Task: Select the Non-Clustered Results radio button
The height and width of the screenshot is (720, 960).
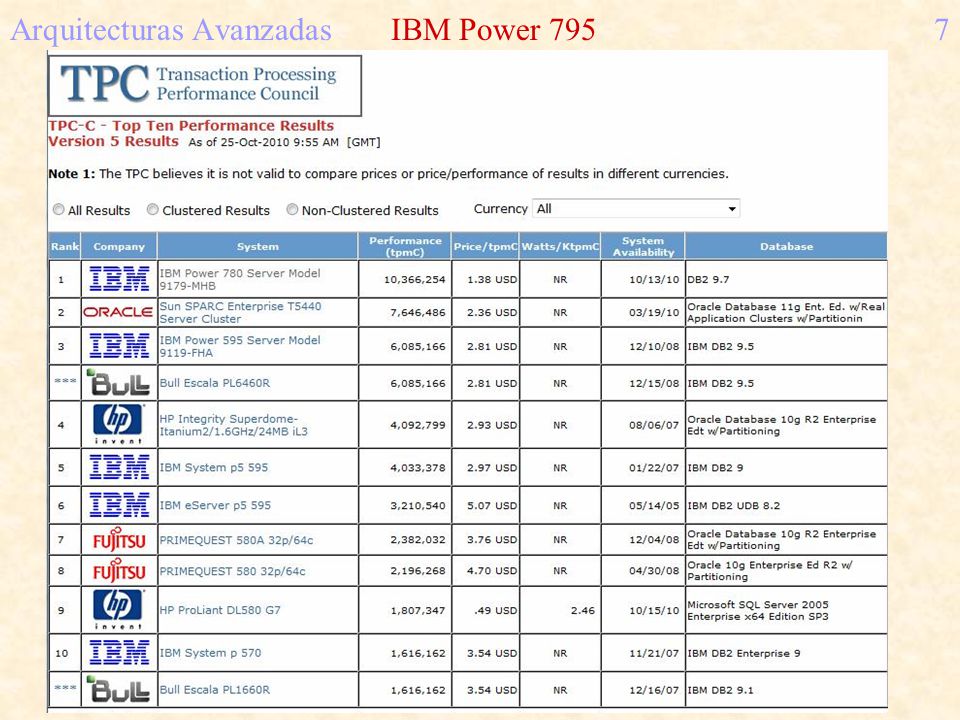Action: [x=292, y=209]
